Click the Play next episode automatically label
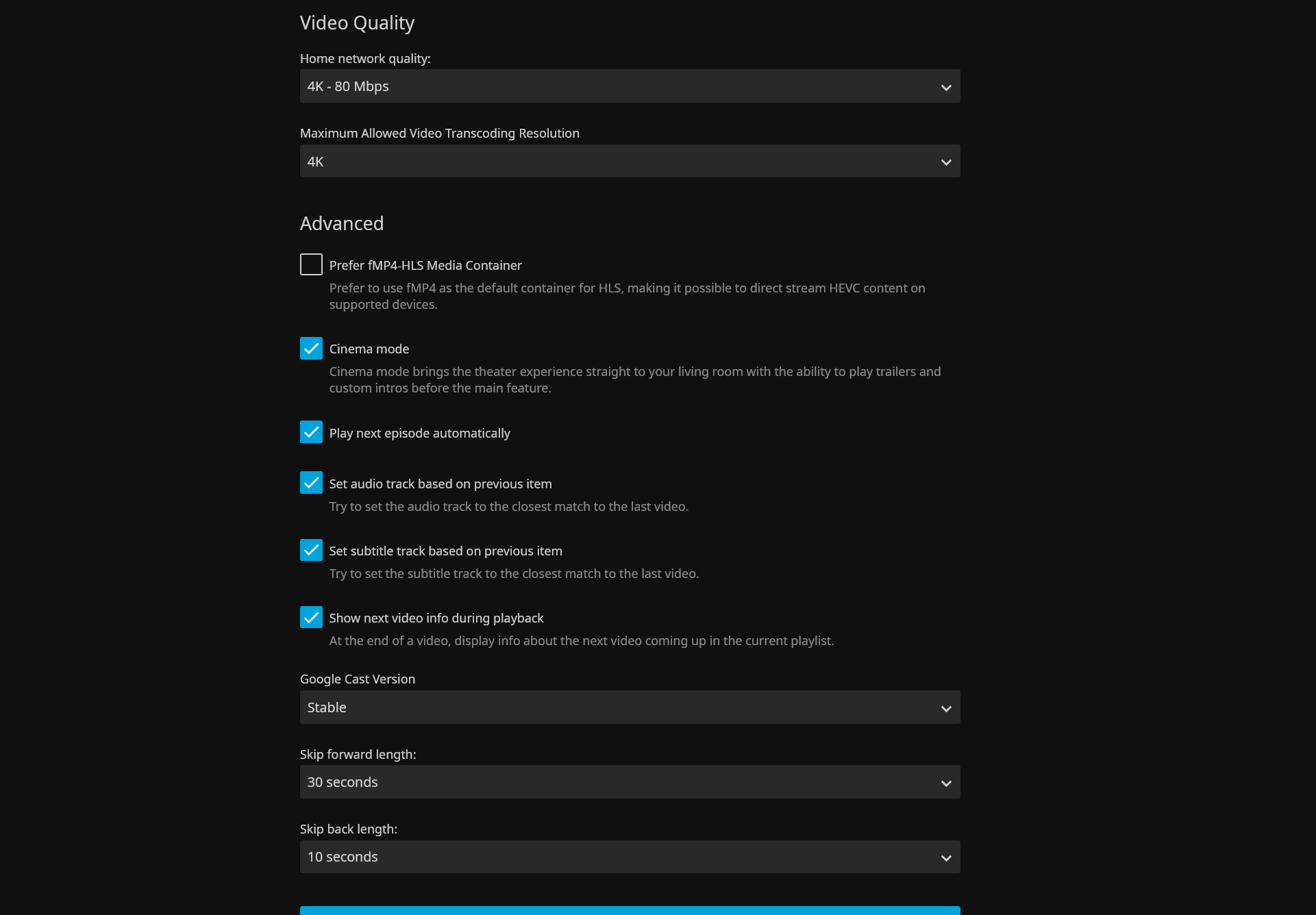Image resolution: width=1316 pixels, height=915 pixels. 419,434
